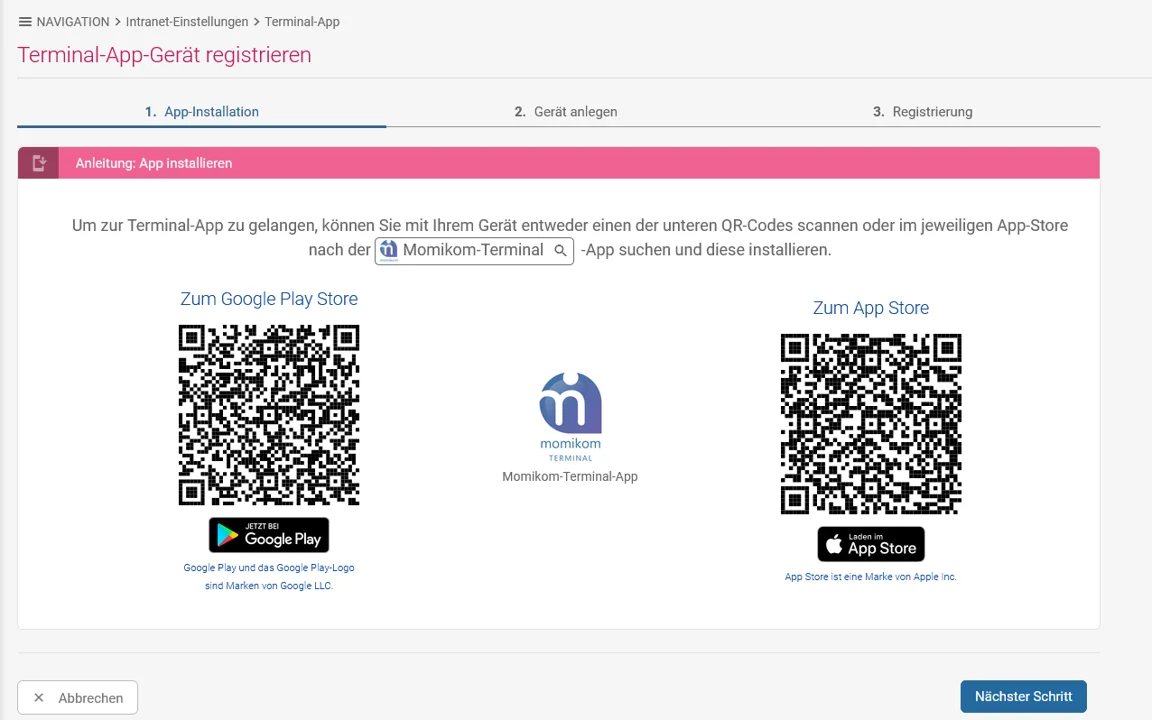Click the Abbrechen cancel button
1152x720 pixels.
pyautogui.click(x=78, y=697)
